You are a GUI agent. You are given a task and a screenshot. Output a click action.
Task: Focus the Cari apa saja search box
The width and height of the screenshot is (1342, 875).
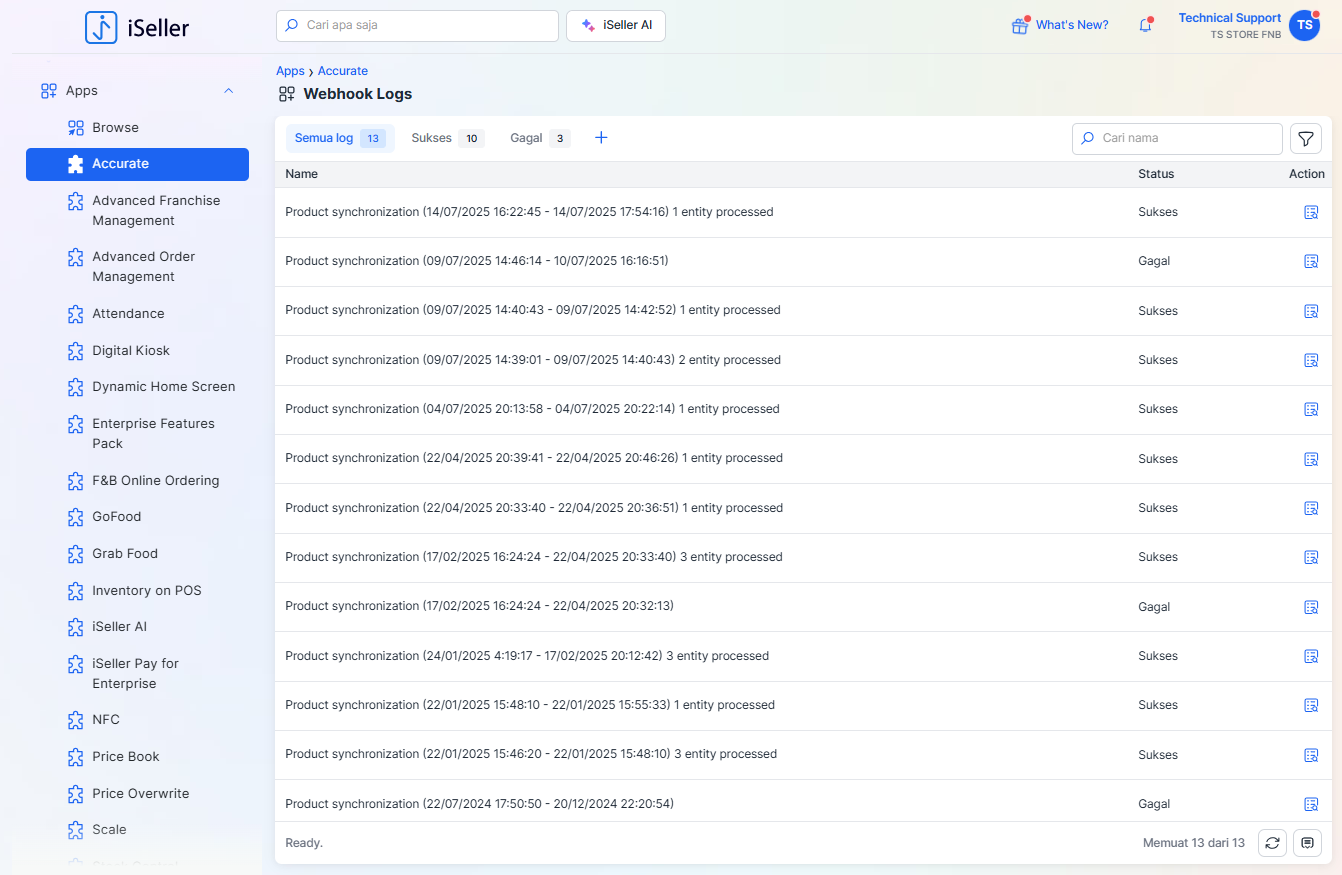tap(417, 26)
